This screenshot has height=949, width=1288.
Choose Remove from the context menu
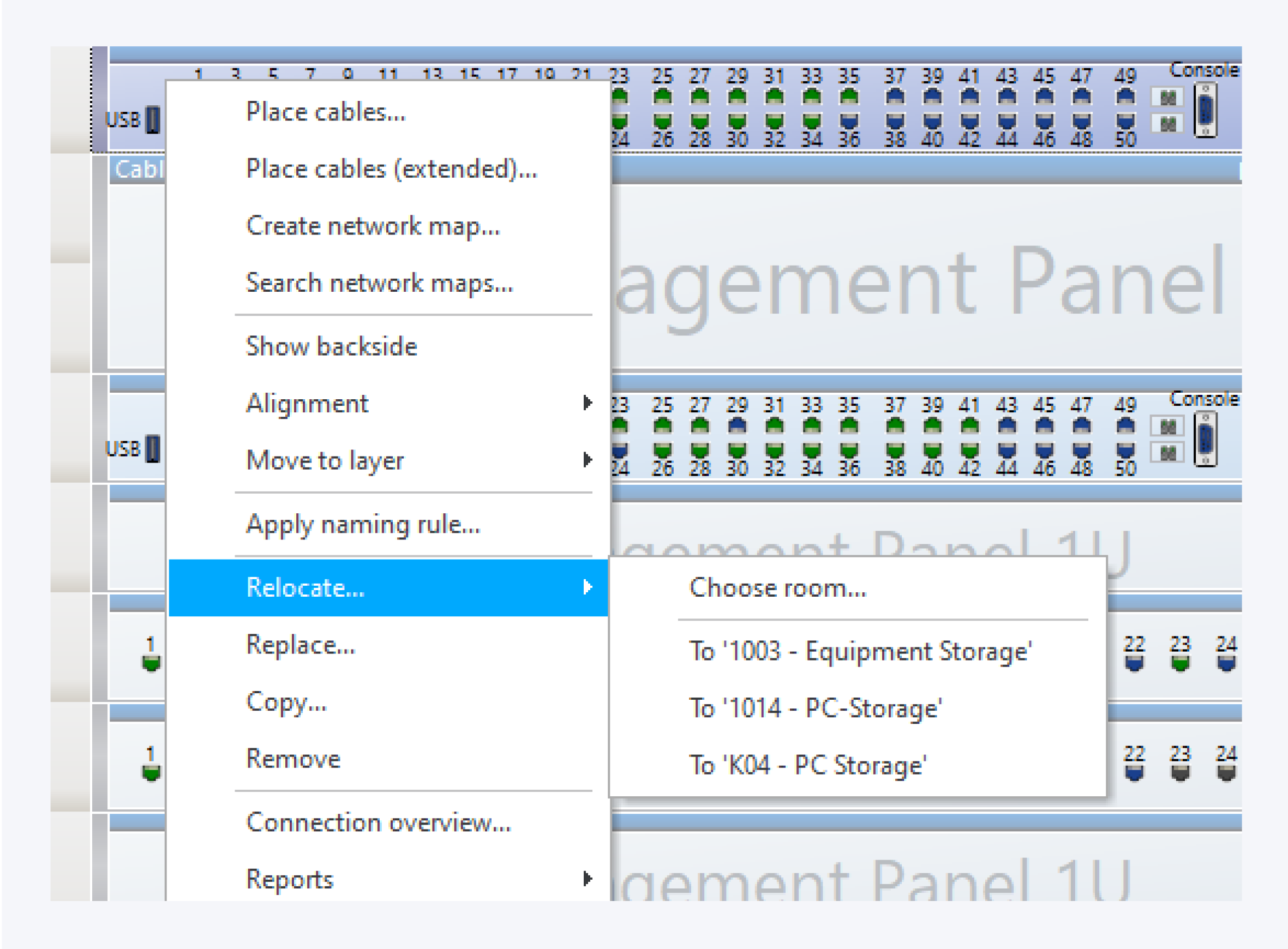293,759
